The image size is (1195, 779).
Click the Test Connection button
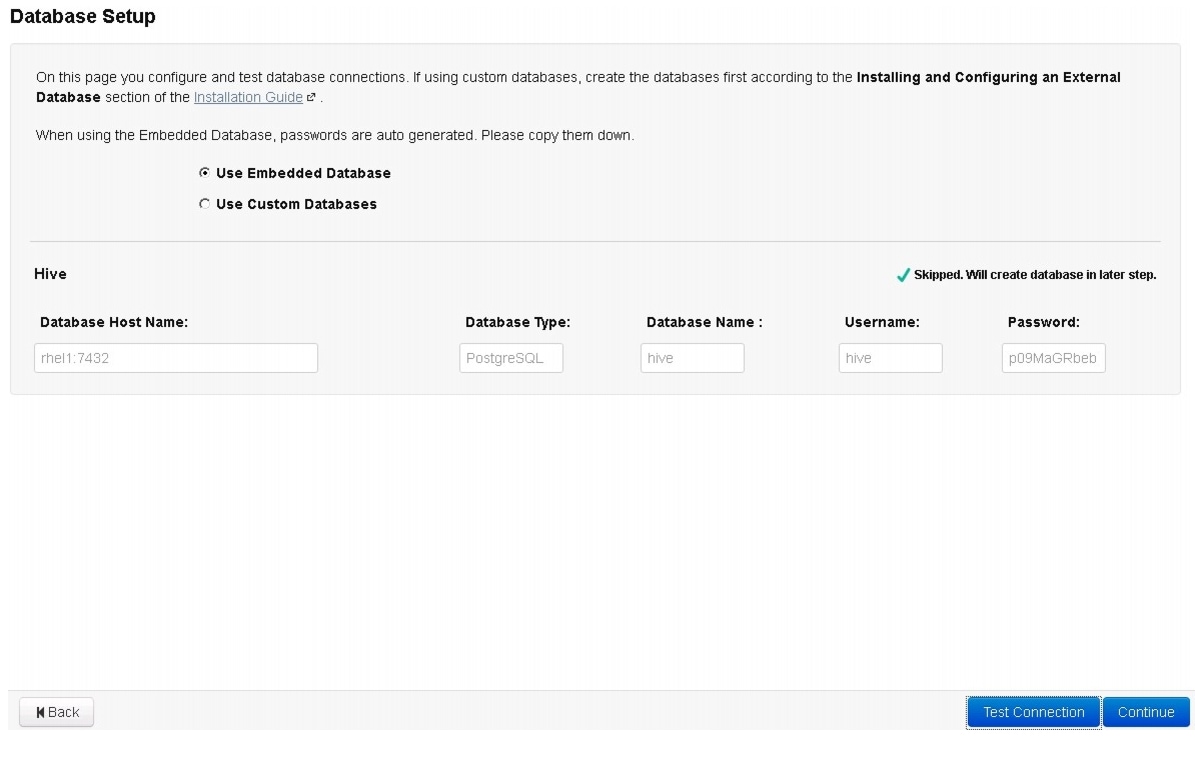click(x=1033, y=712)
